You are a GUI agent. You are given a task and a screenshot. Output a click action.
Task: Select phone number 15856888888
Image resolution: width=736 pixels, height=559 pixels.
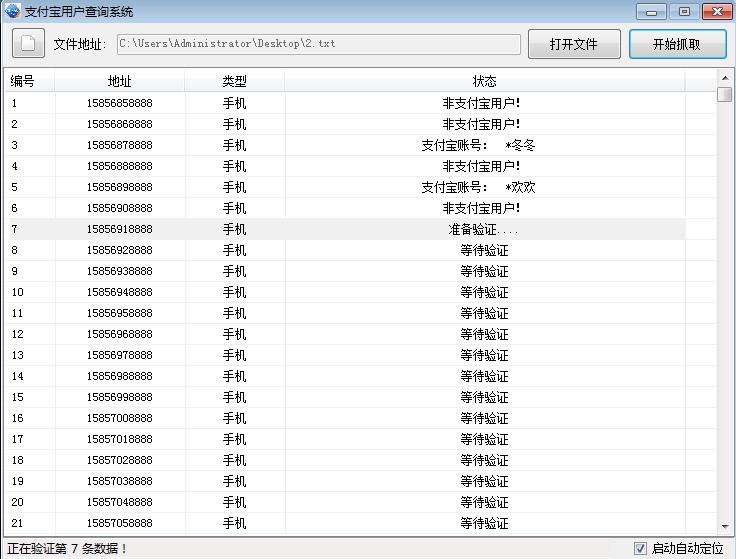pyautogui.click(x=119, y=166)
